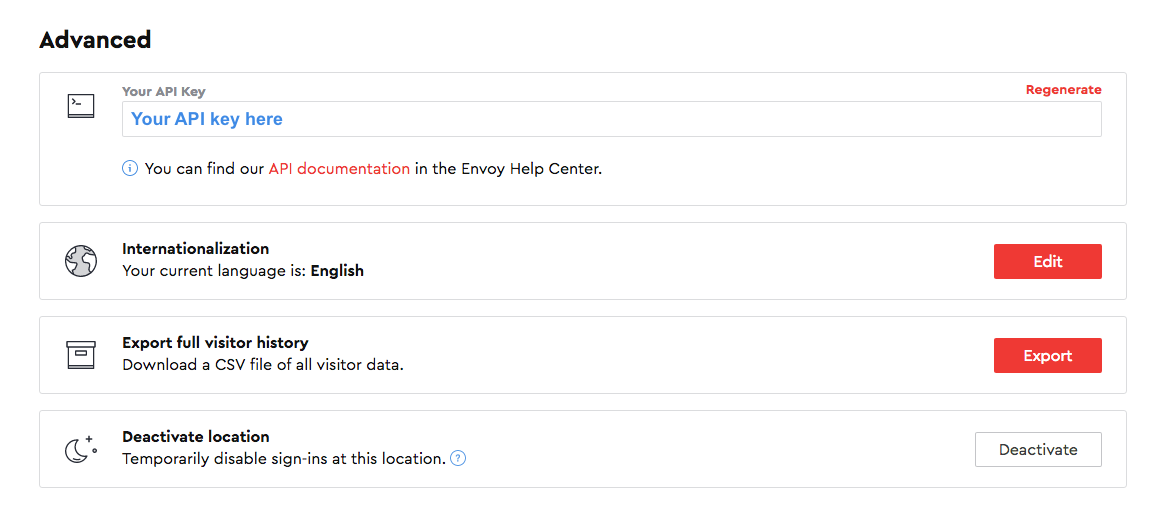Click the archive box icon for visitor history
This screenshot has height=520, width=1160.
81,355
